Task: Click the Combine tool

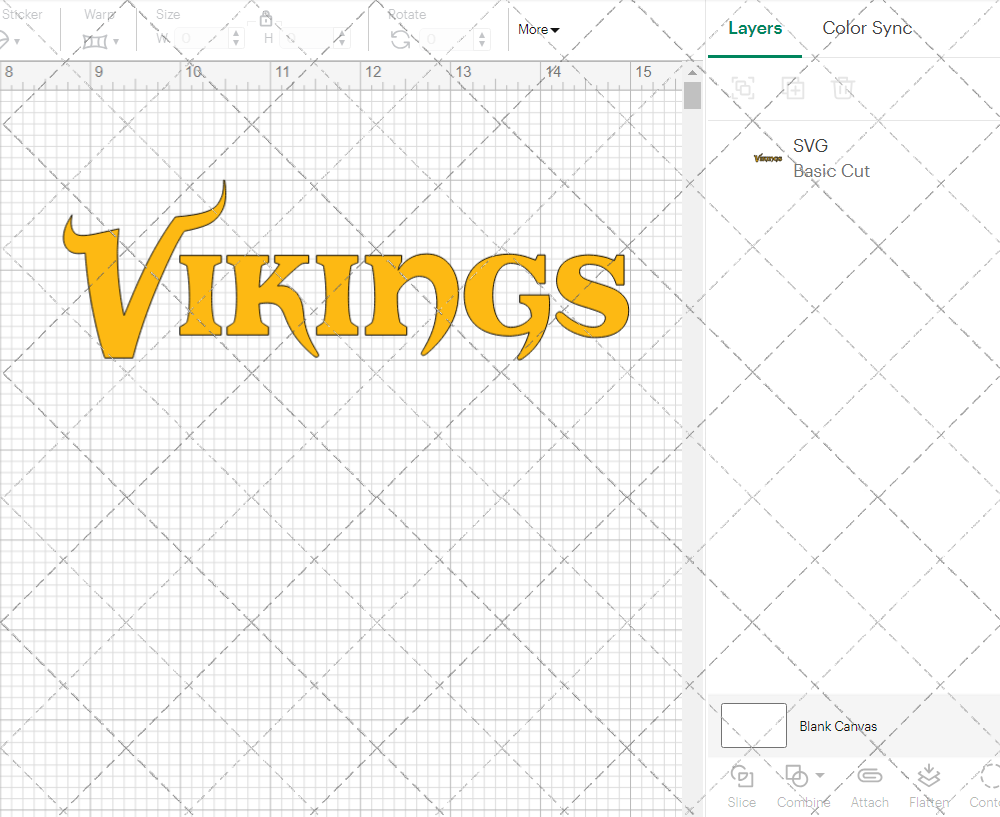Action: (x=803, y=787)
